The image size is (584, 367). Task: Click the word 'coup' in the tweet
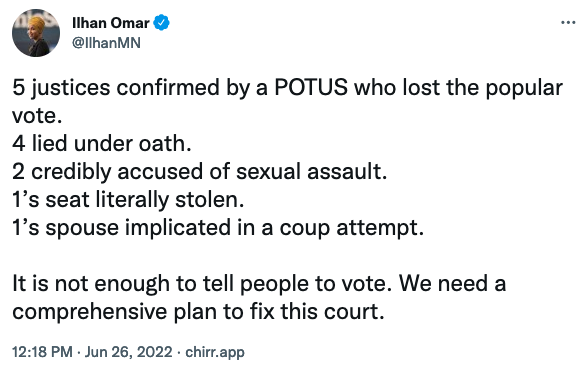[305, 228]
